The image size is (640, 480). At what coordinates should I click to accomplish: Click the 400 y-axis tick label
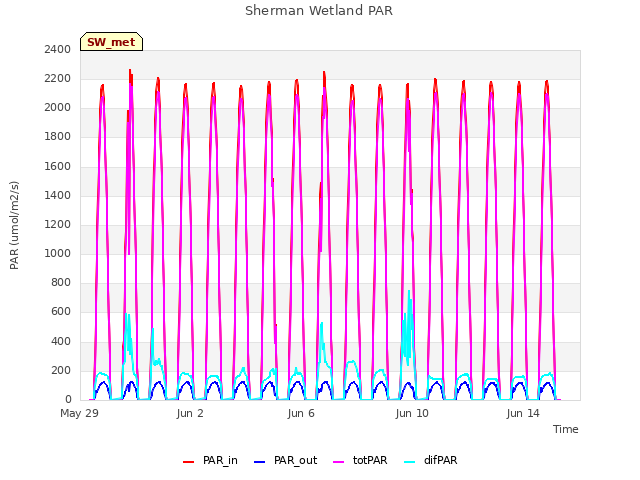tap(61, 341)
